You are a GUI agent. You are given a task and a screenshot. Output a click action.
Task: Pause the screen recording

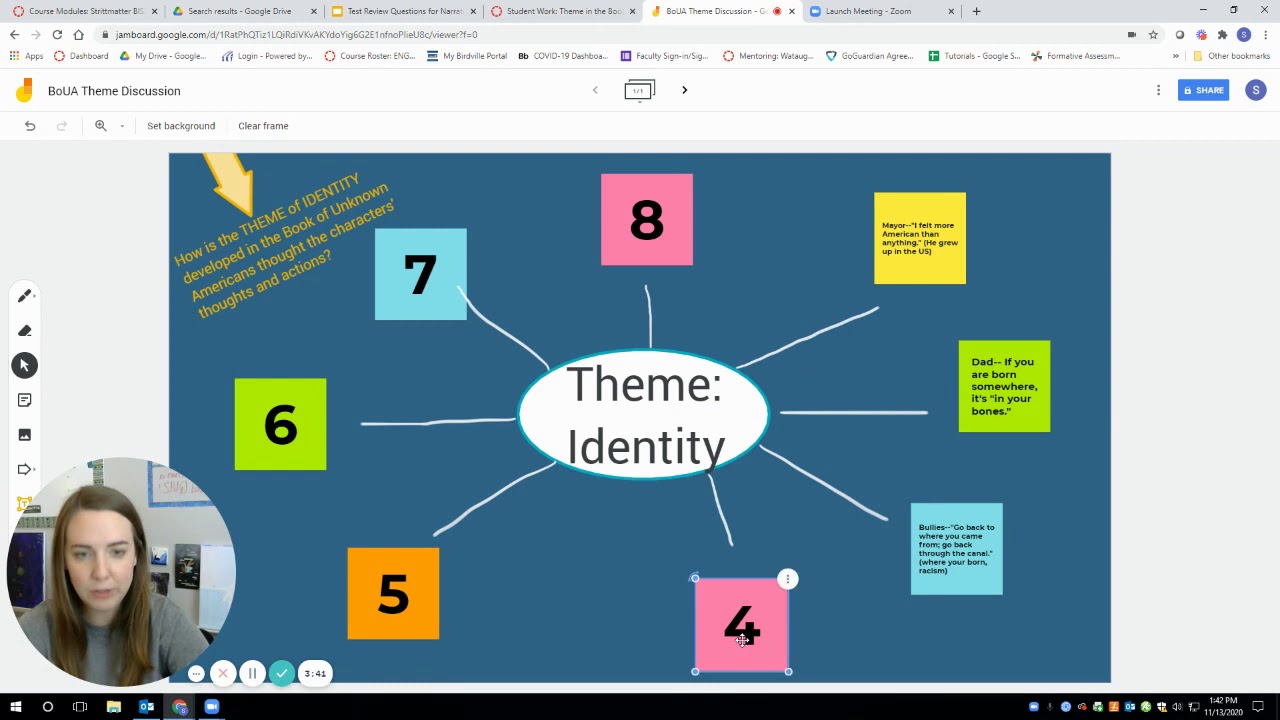(x=252, y=673)
